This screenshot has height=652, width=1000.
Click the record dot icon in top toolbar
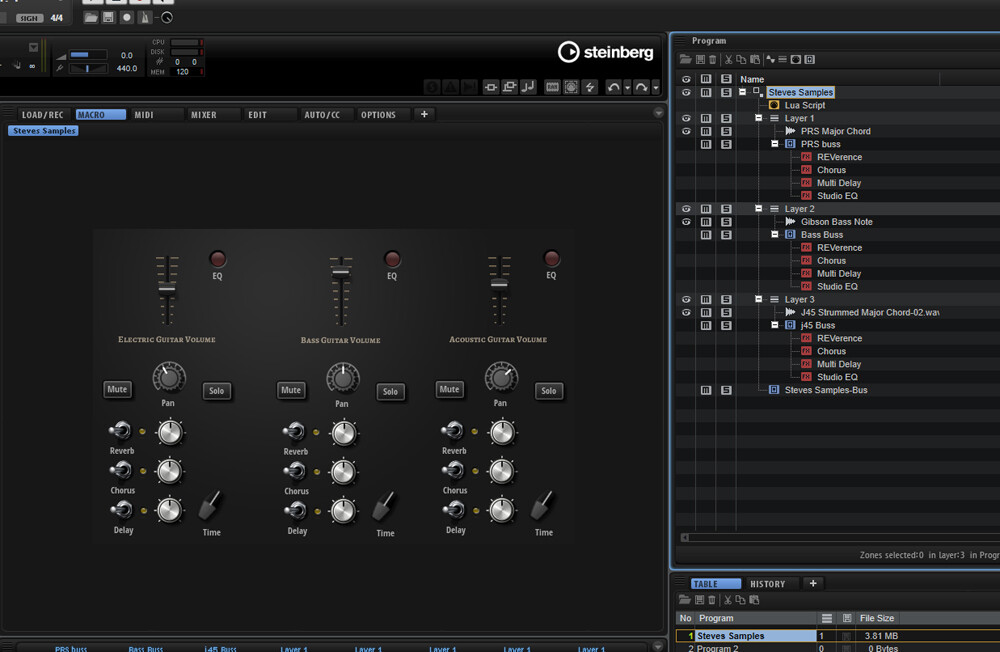[x=127, y=17]
